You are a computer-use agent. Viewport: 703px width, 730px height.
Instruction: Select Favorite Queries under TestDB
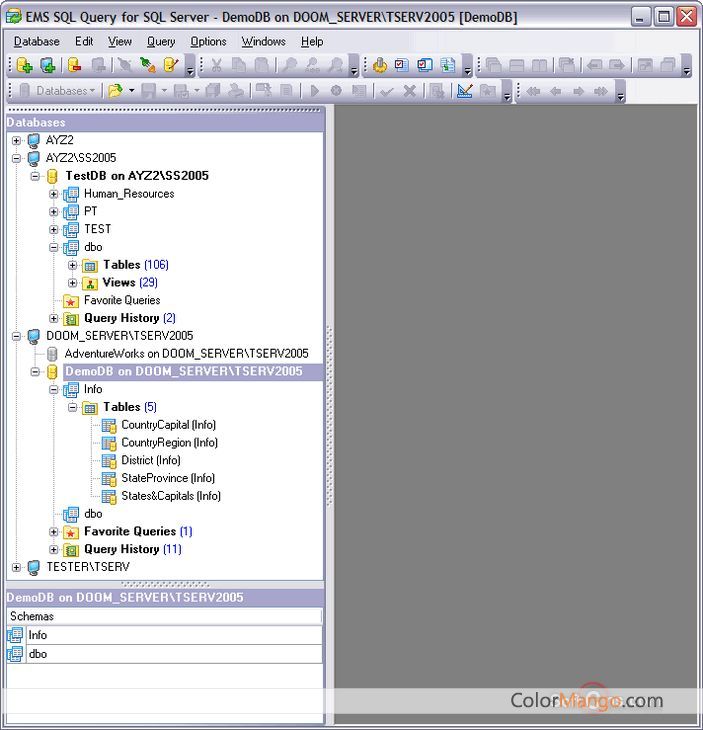pyautogui.click(x=122, y=300)
